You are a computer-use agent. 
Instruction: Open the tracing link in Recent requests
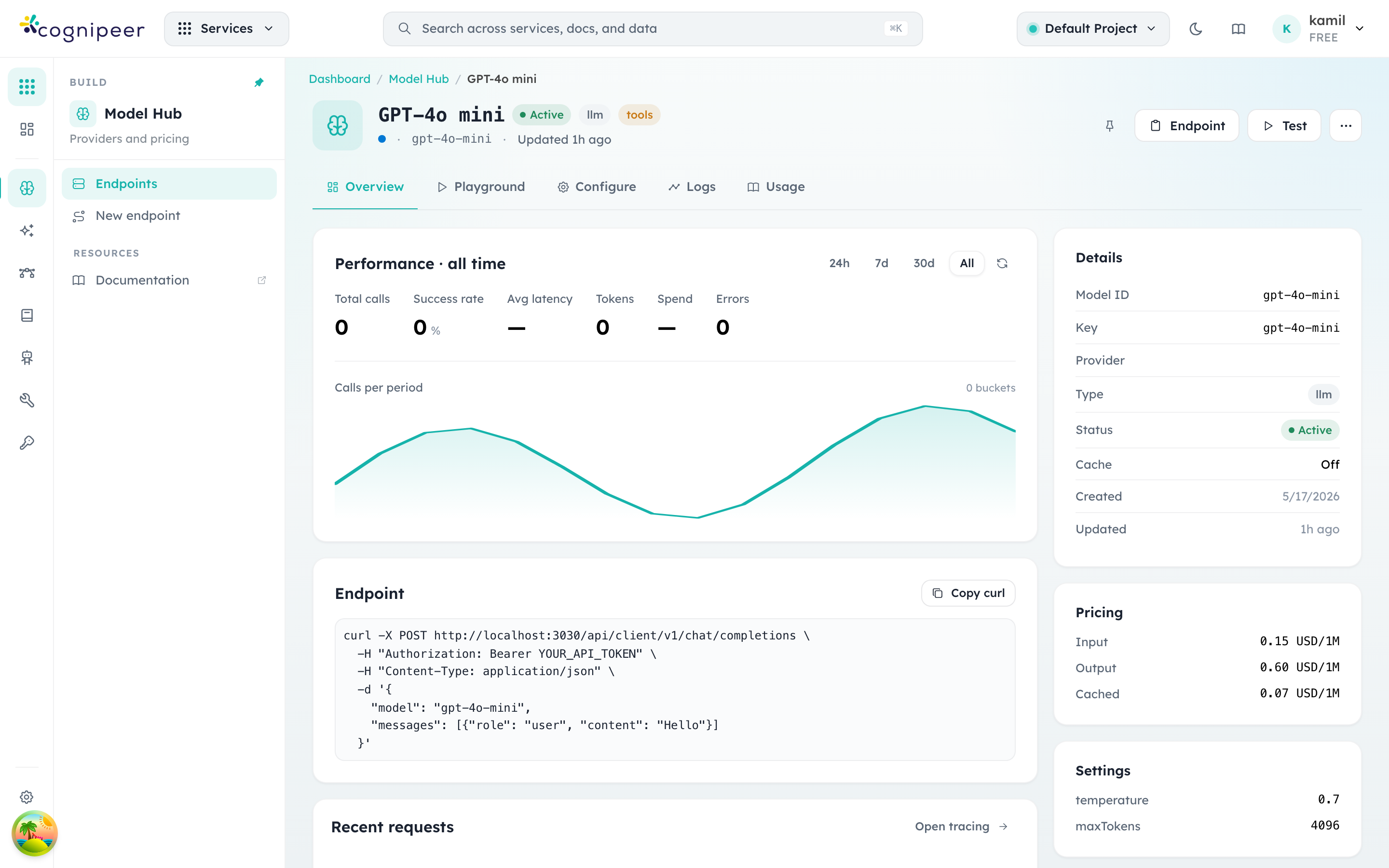coord(961,827)
